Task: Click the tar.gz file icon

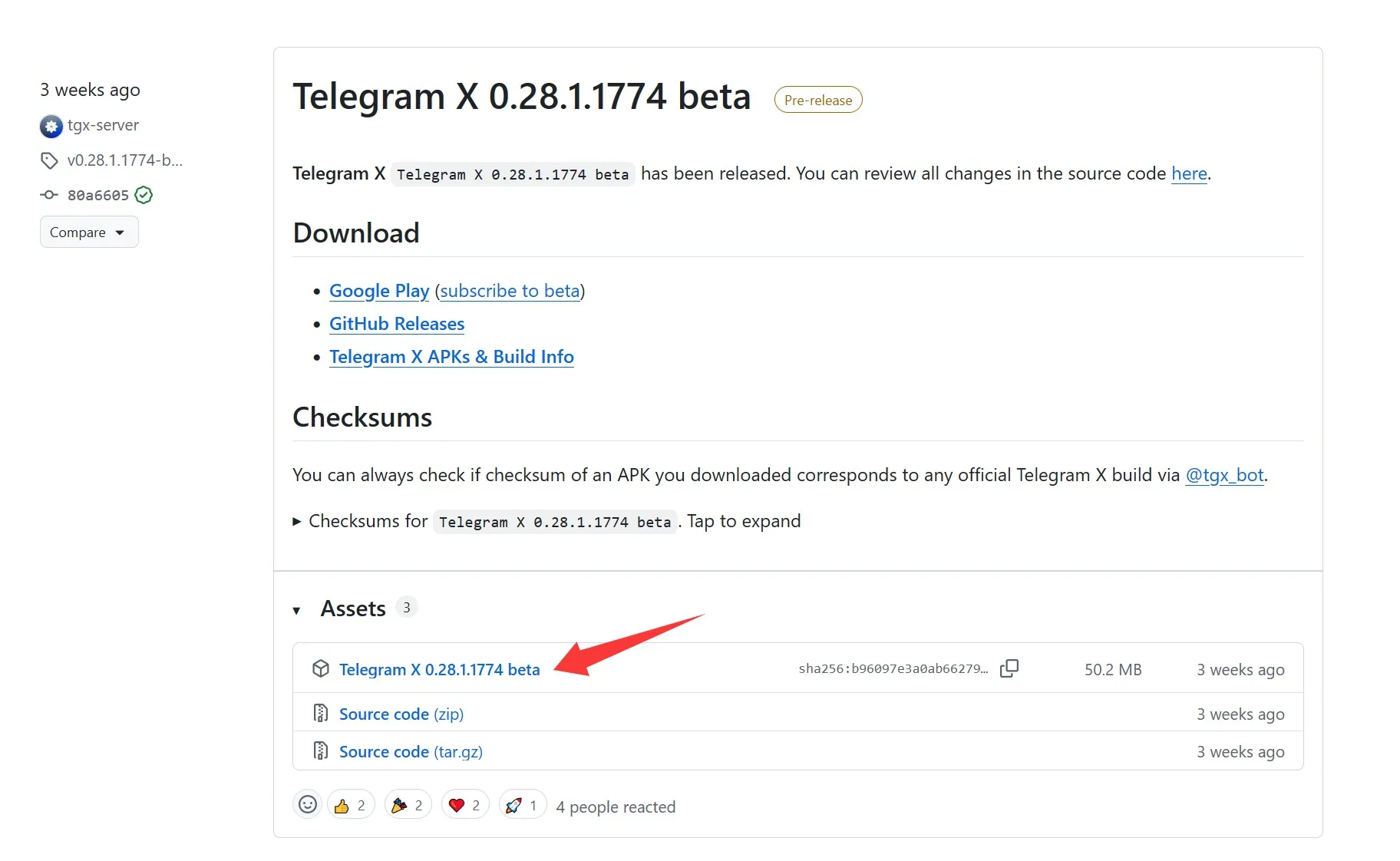Action: (320, 750)
